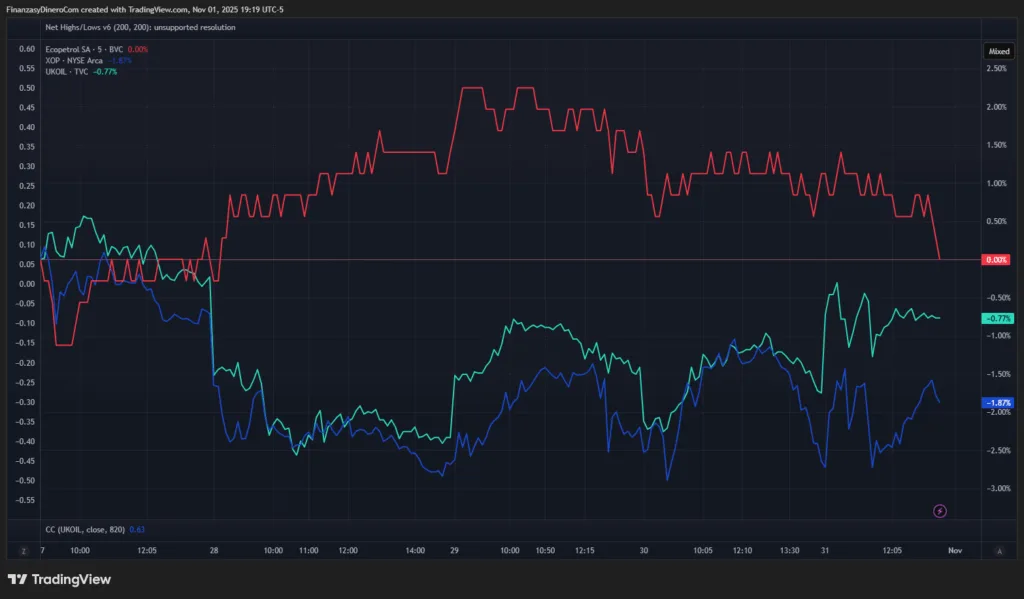Screen dimensions: 1024x599
Task: Click the Net Highs/Lows v6 indicator title
Action: [140, 27]
